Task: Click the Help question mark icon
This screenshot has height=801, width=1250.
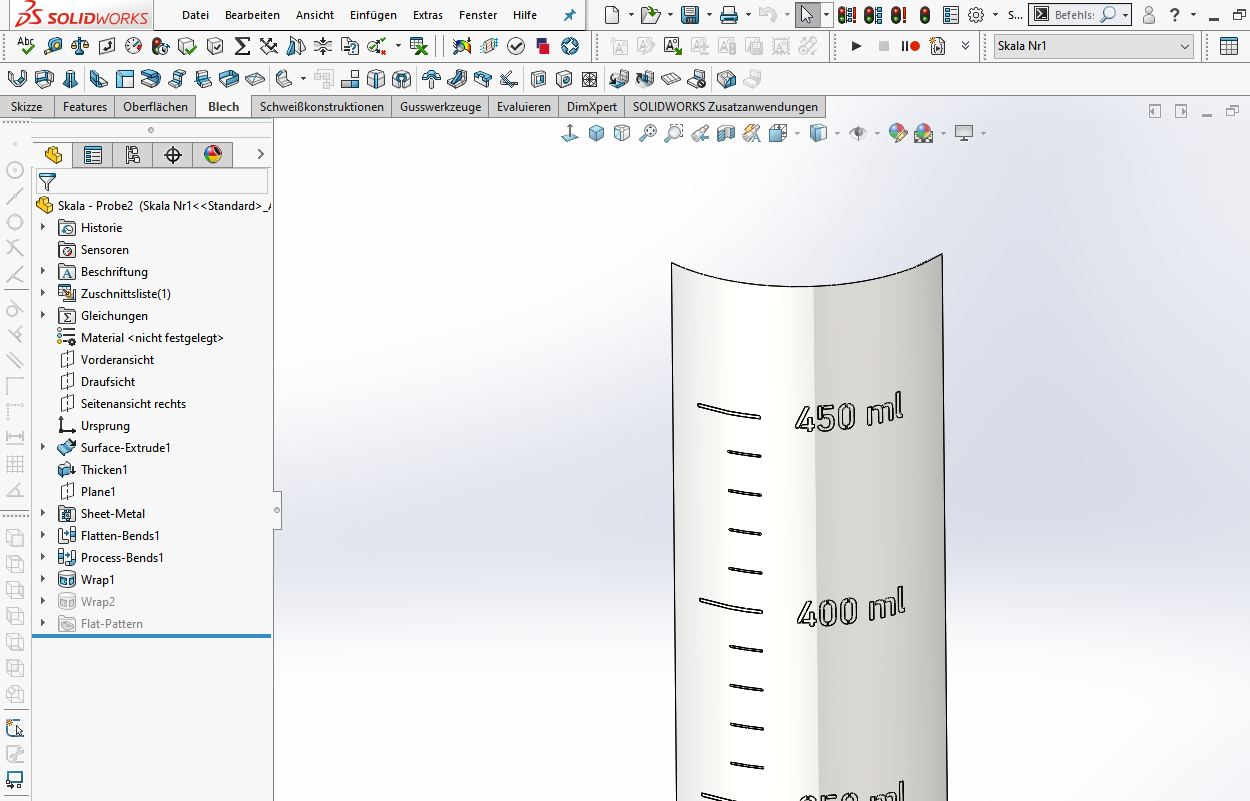Action: [x=1174, y=15]
